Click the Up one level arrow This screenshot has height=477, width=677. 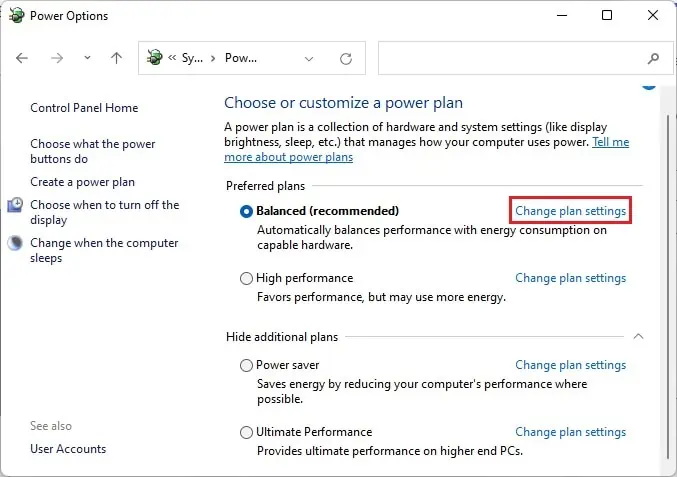(x=116, y=58)
